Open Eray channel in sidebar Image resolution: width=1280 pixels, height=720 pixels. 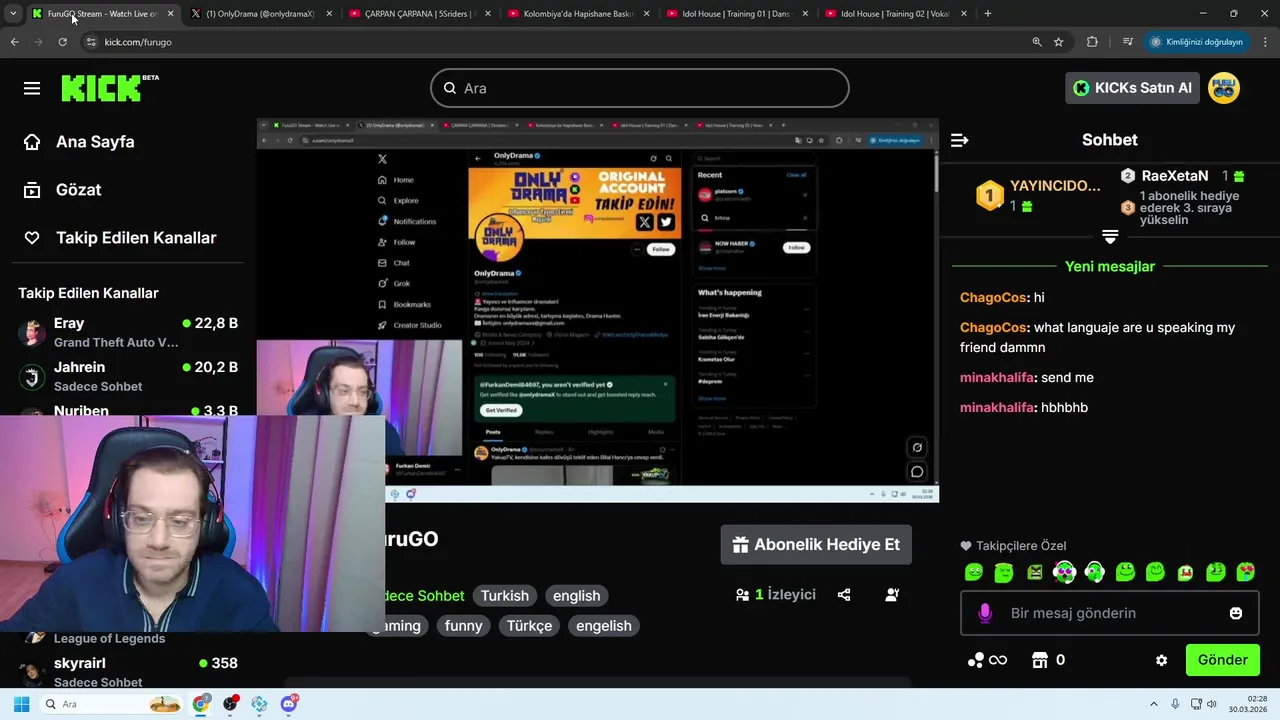coord(128,332)
